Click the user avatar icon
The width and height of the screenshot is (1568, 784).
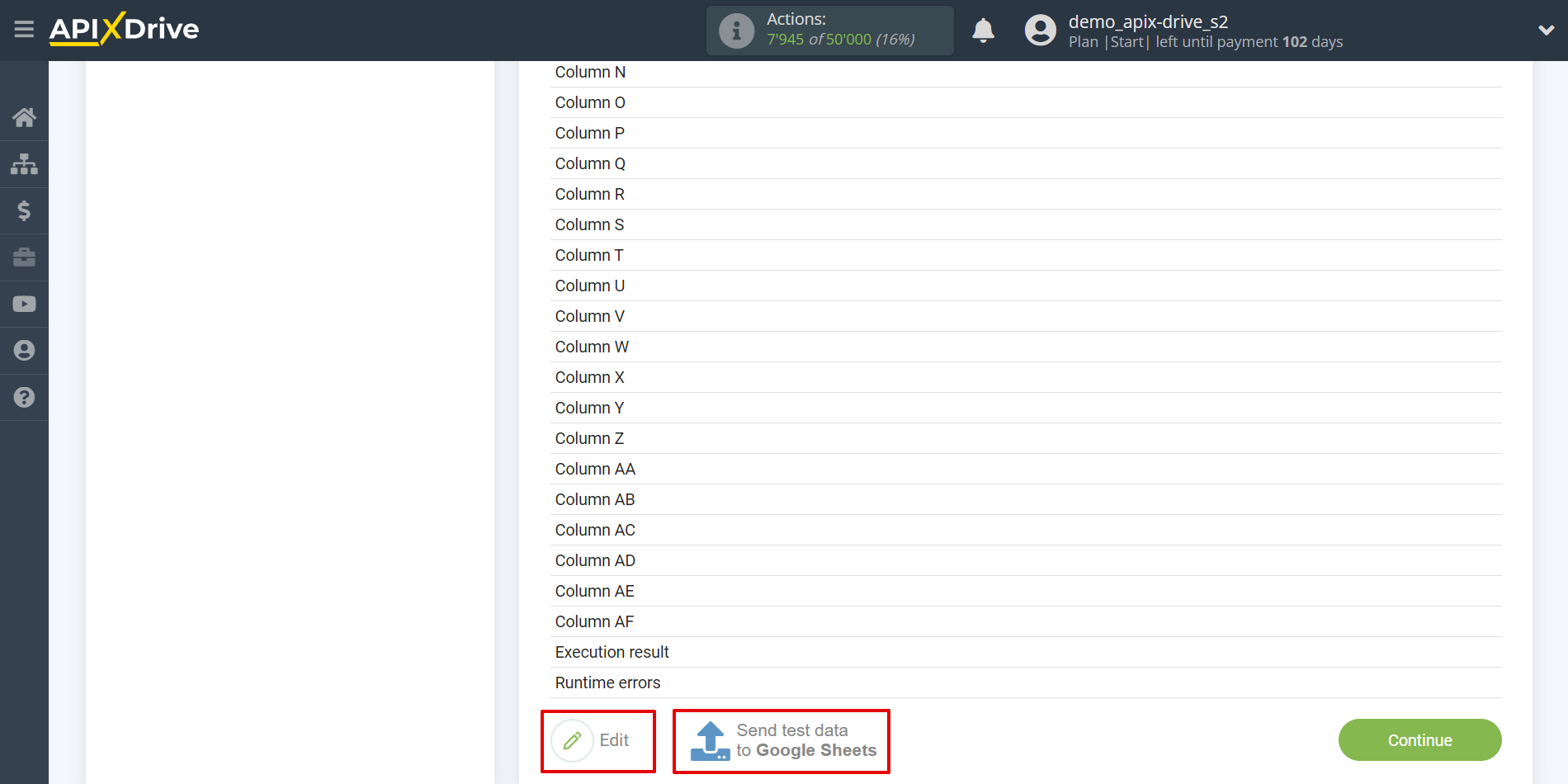[x=1040, y=31]
